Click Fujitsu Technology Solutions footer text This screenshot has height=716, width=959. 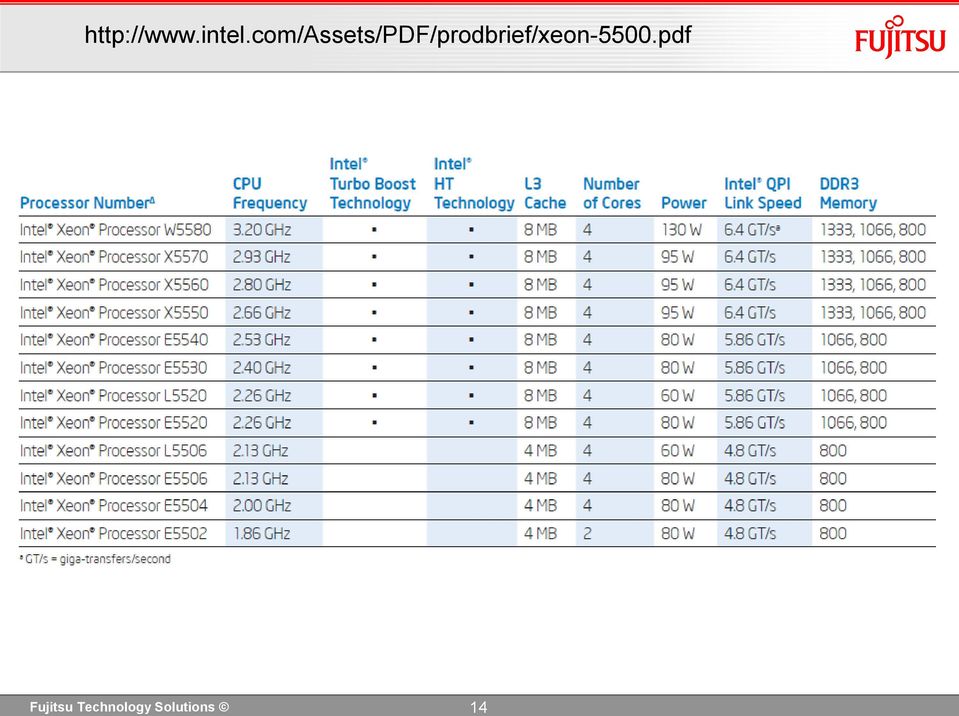click(x=129, y=707)
